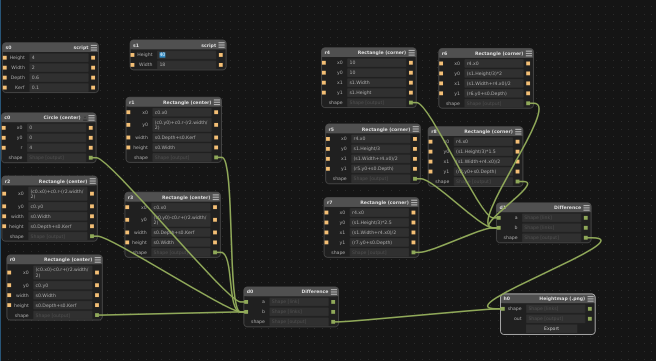Open the r6 Rectangle (corner) node menu icon
The image size is (656, 361).
(x=529, y=53)
